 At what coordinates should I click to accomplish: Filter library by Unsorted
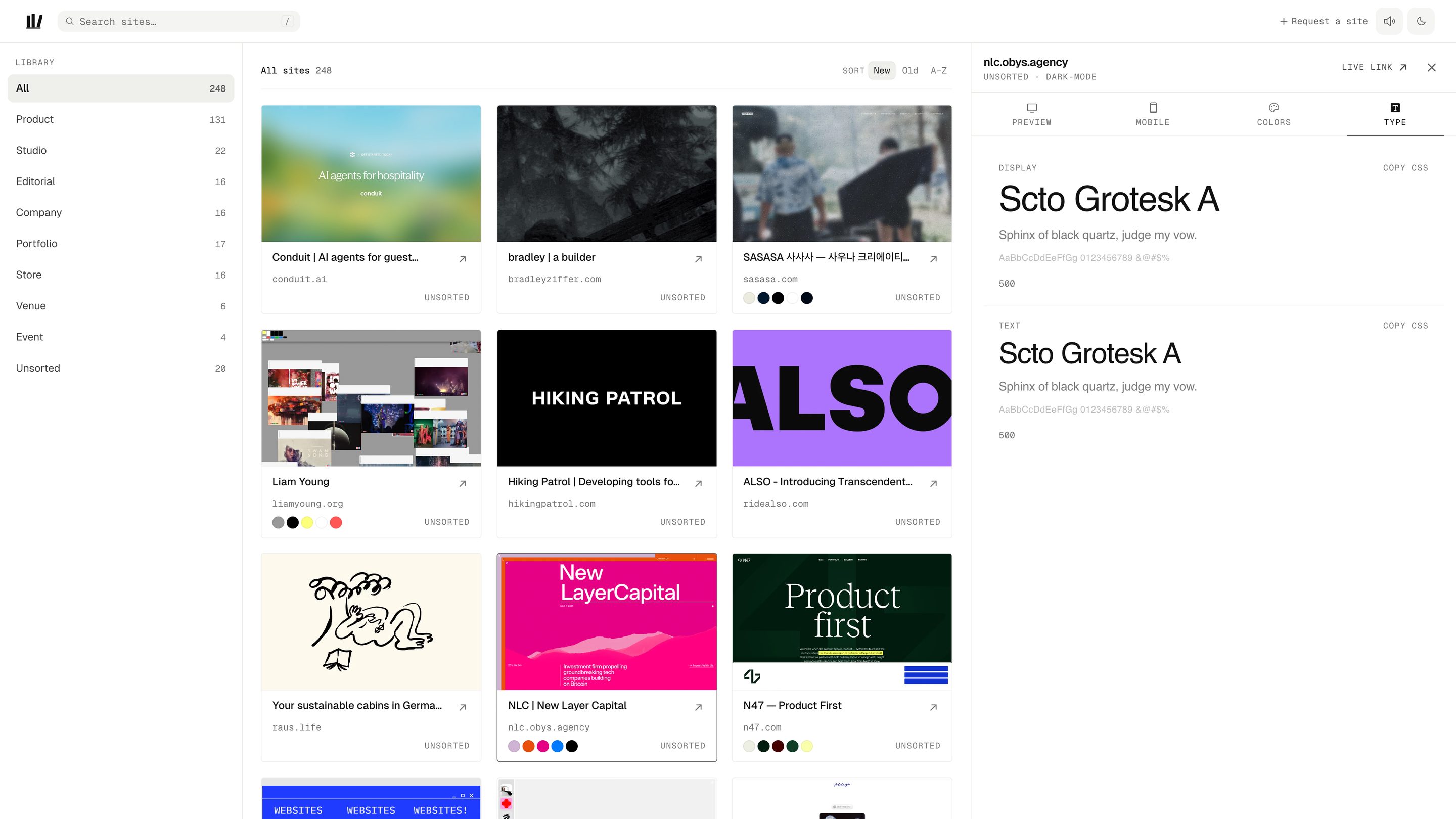pyautogui.click(x=120, y=368)
